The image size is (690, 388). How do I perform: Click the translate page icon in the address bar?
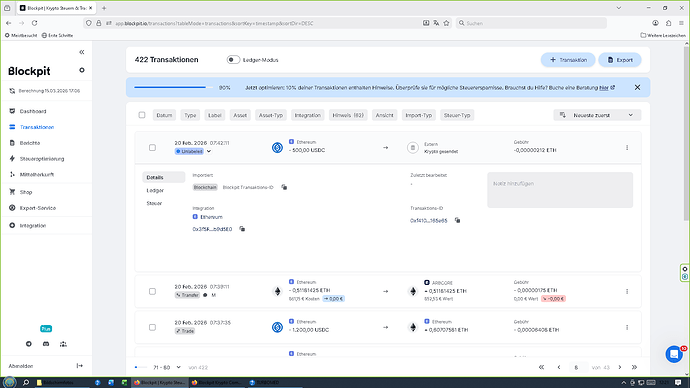tap(436, 23)
